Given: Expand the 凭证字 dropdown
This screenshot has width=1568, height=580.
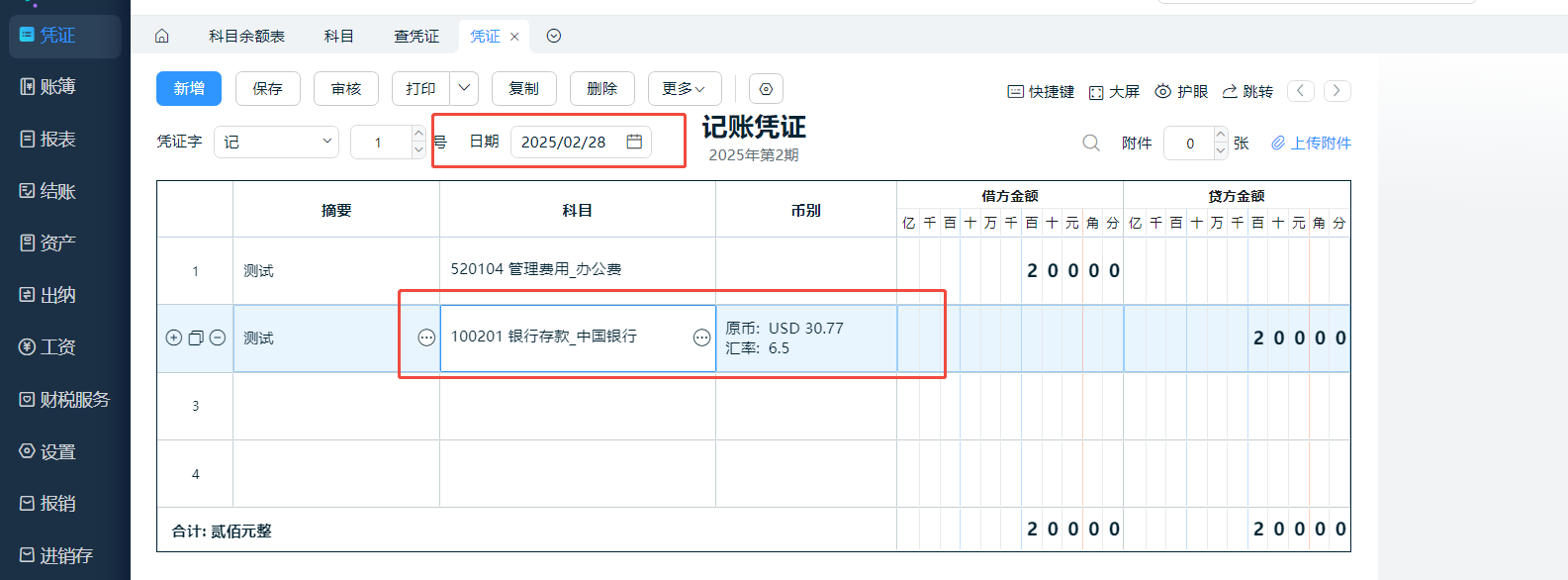Looking at the screenshot, I should coord(276,142).
